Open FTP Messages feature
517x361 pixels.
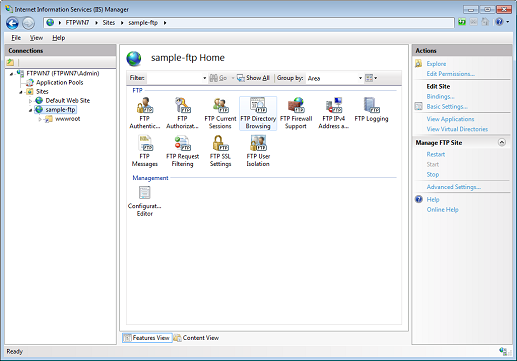[x=145, y=151]
